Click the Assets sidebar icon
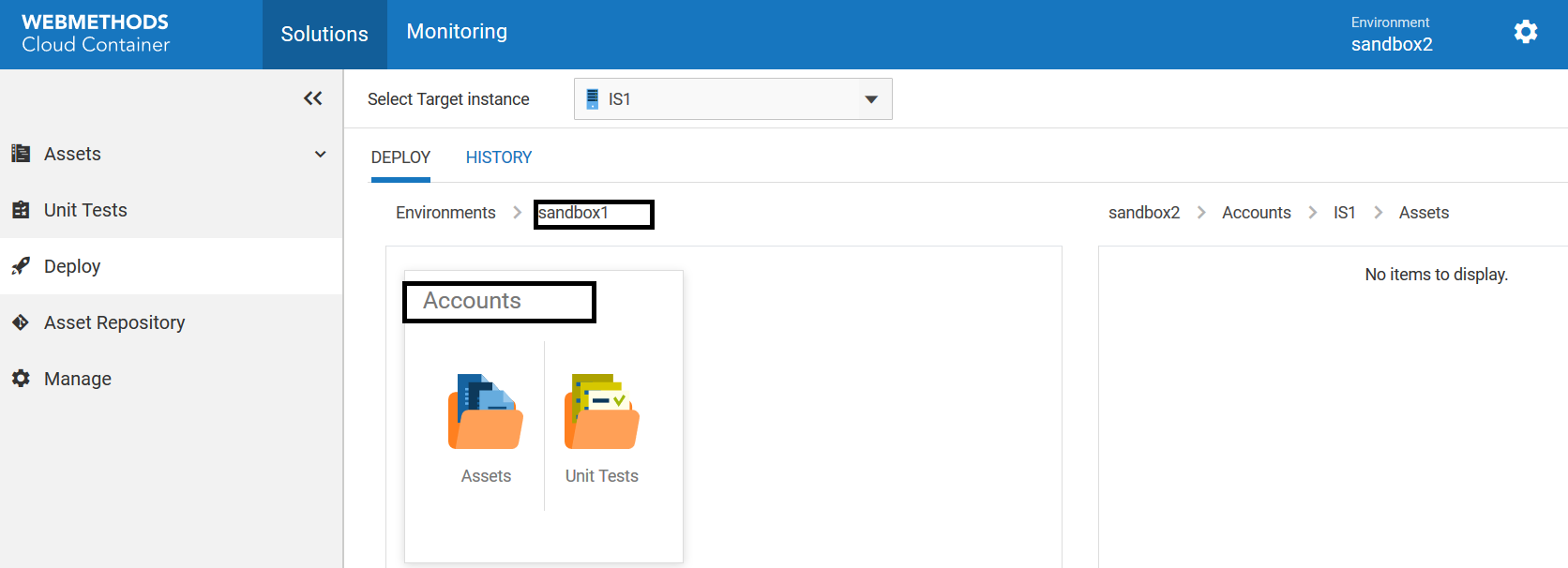 click(21, 154)
